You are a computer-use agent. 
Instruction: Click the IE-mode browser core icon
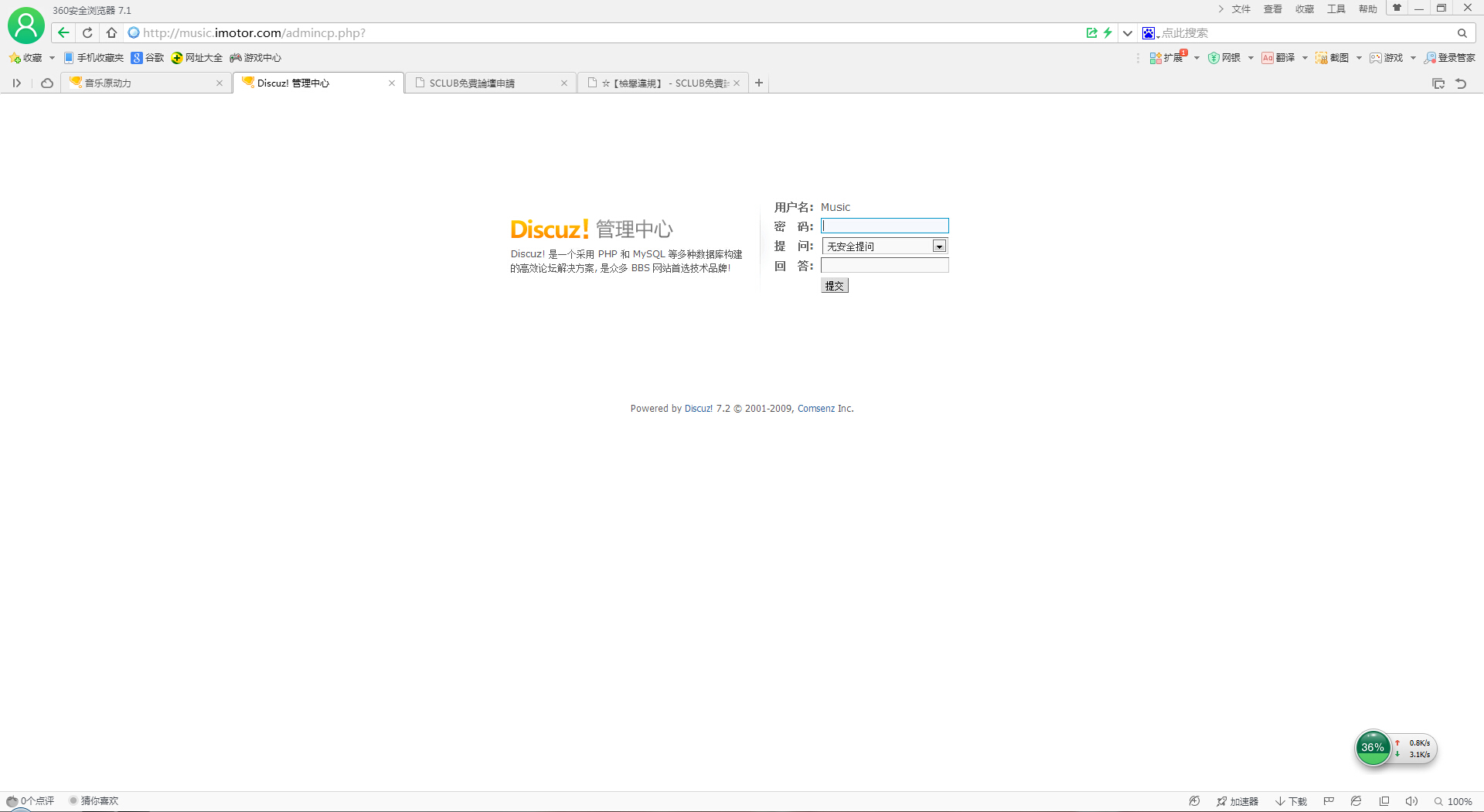(x=1356, y=801)
